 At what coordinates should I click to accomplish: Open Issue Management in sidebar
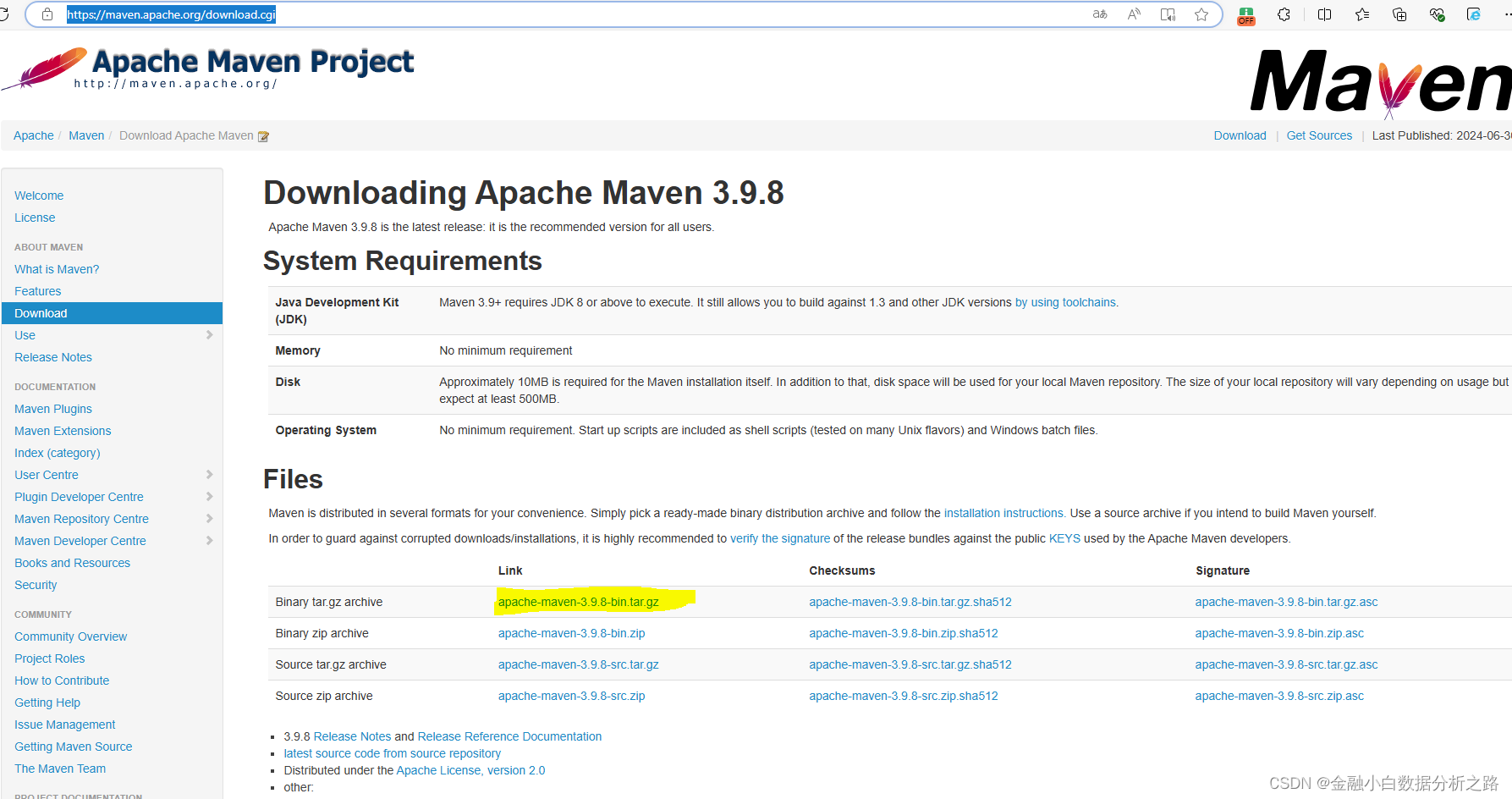[65, 725]
